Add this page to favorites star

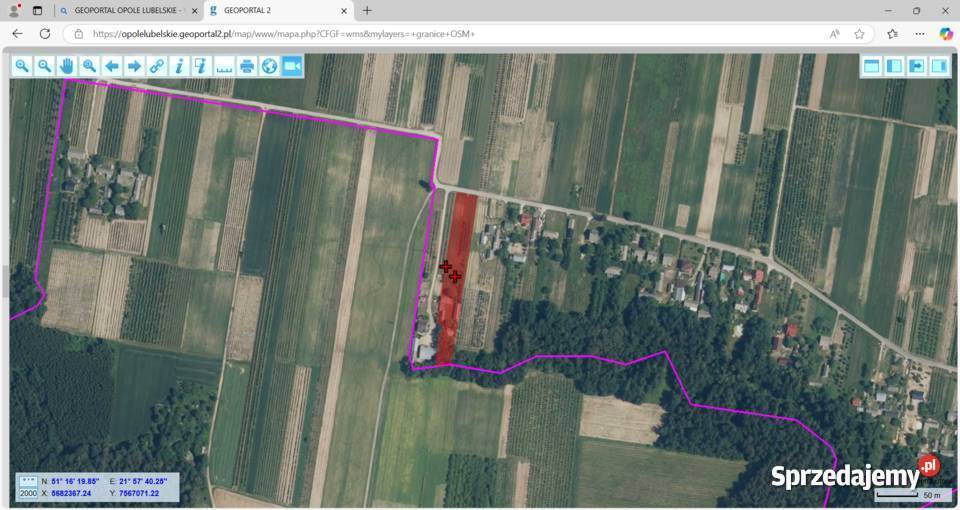pyautogui.click(x=859, y=34)
